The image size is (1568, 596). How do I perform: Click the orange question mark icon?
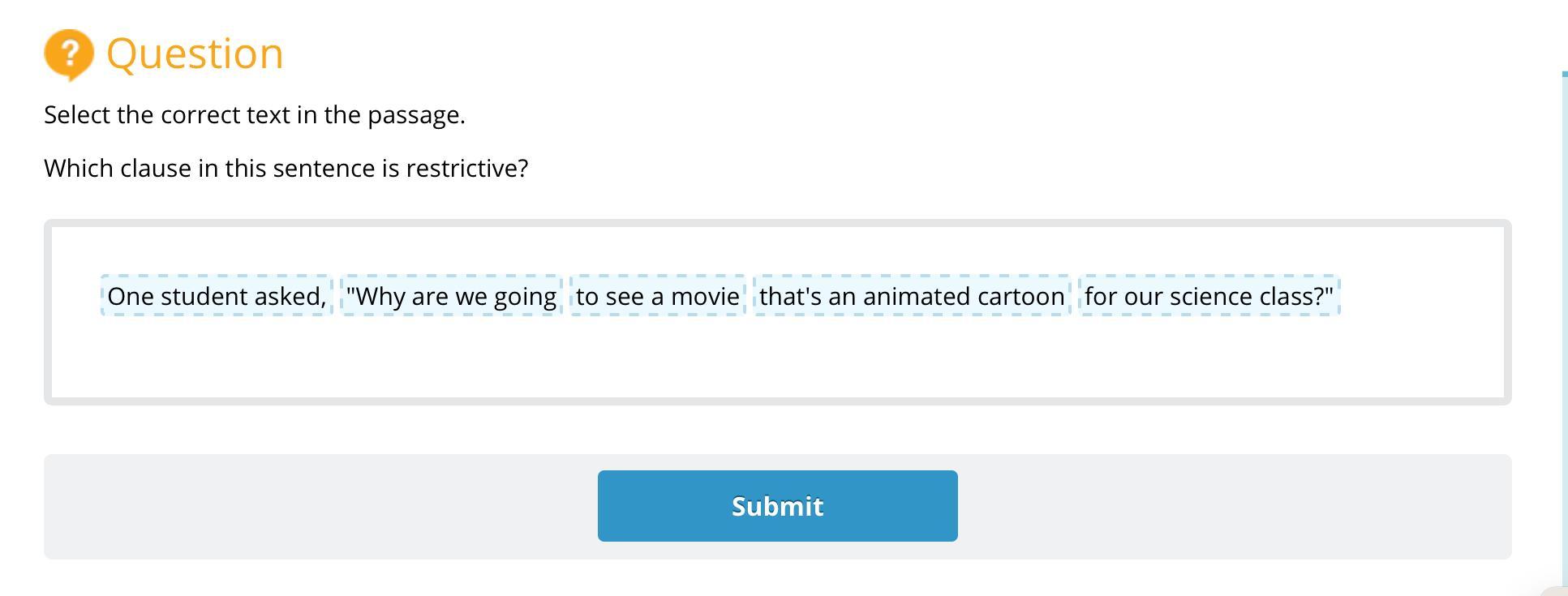point(69,54)
